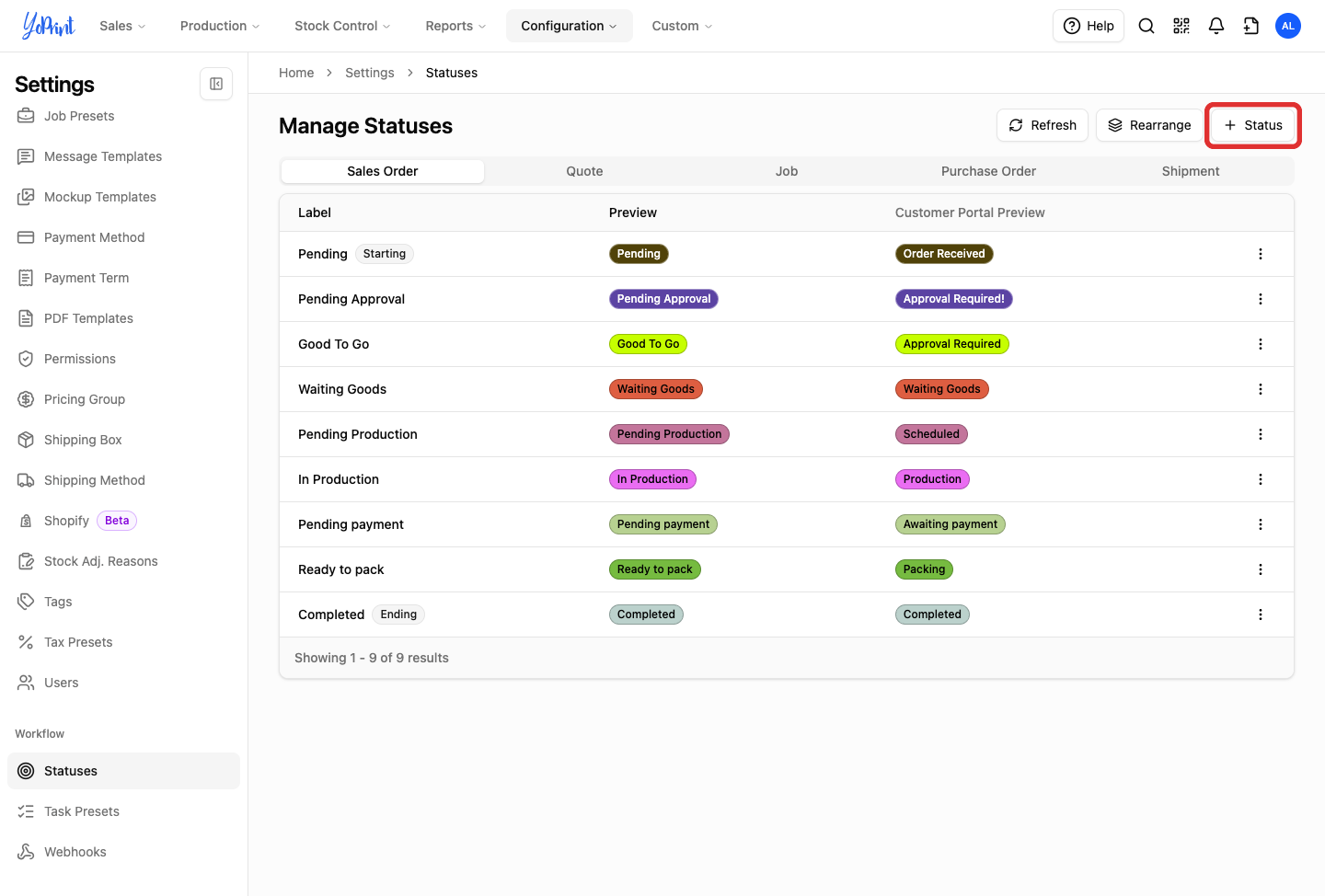Screen dimensions: 1325x896
Task: Open row options for Ready to pack
Action: (1261, 569)
